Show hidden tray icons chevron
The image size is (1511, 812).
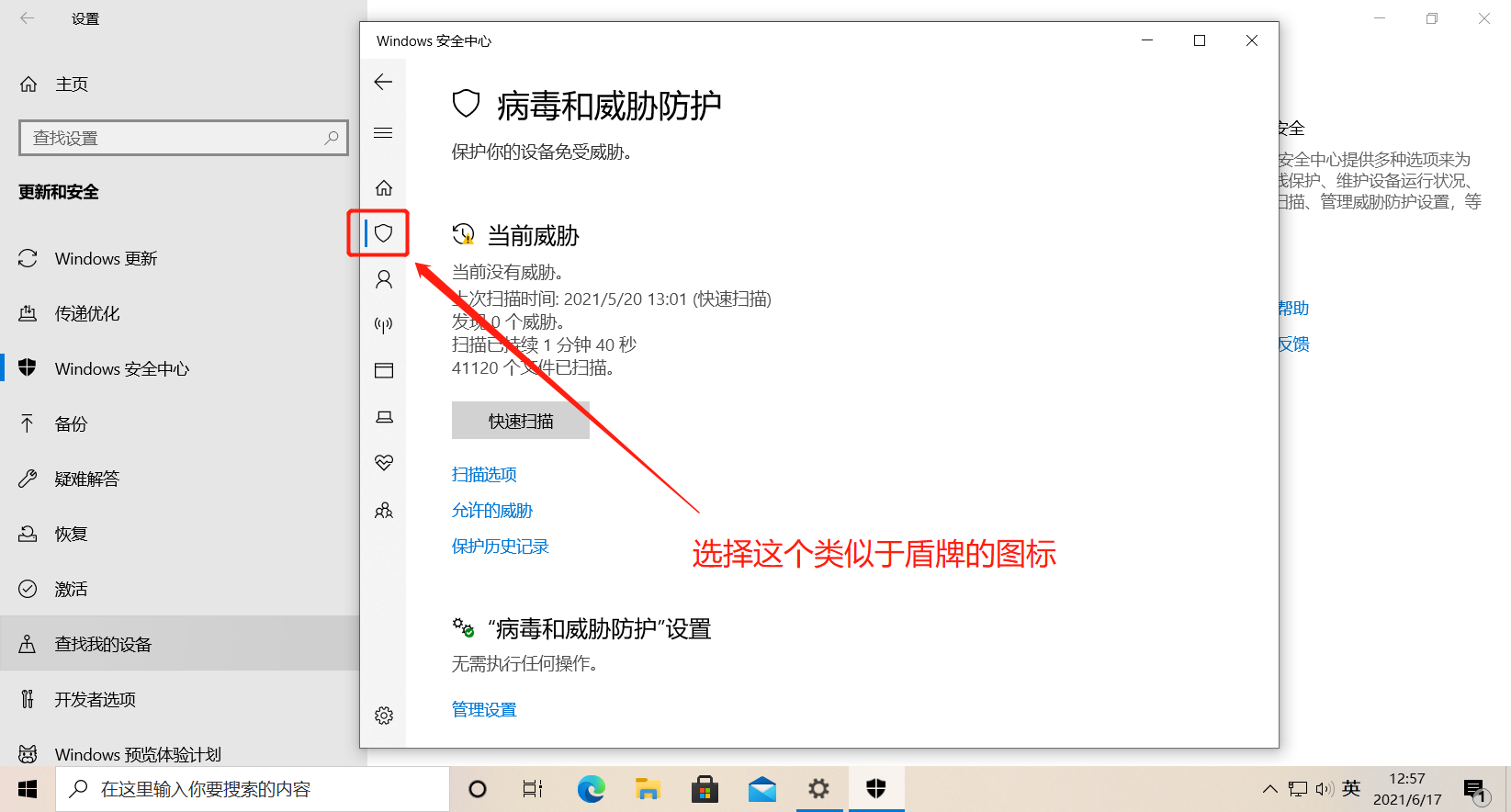1270,789
